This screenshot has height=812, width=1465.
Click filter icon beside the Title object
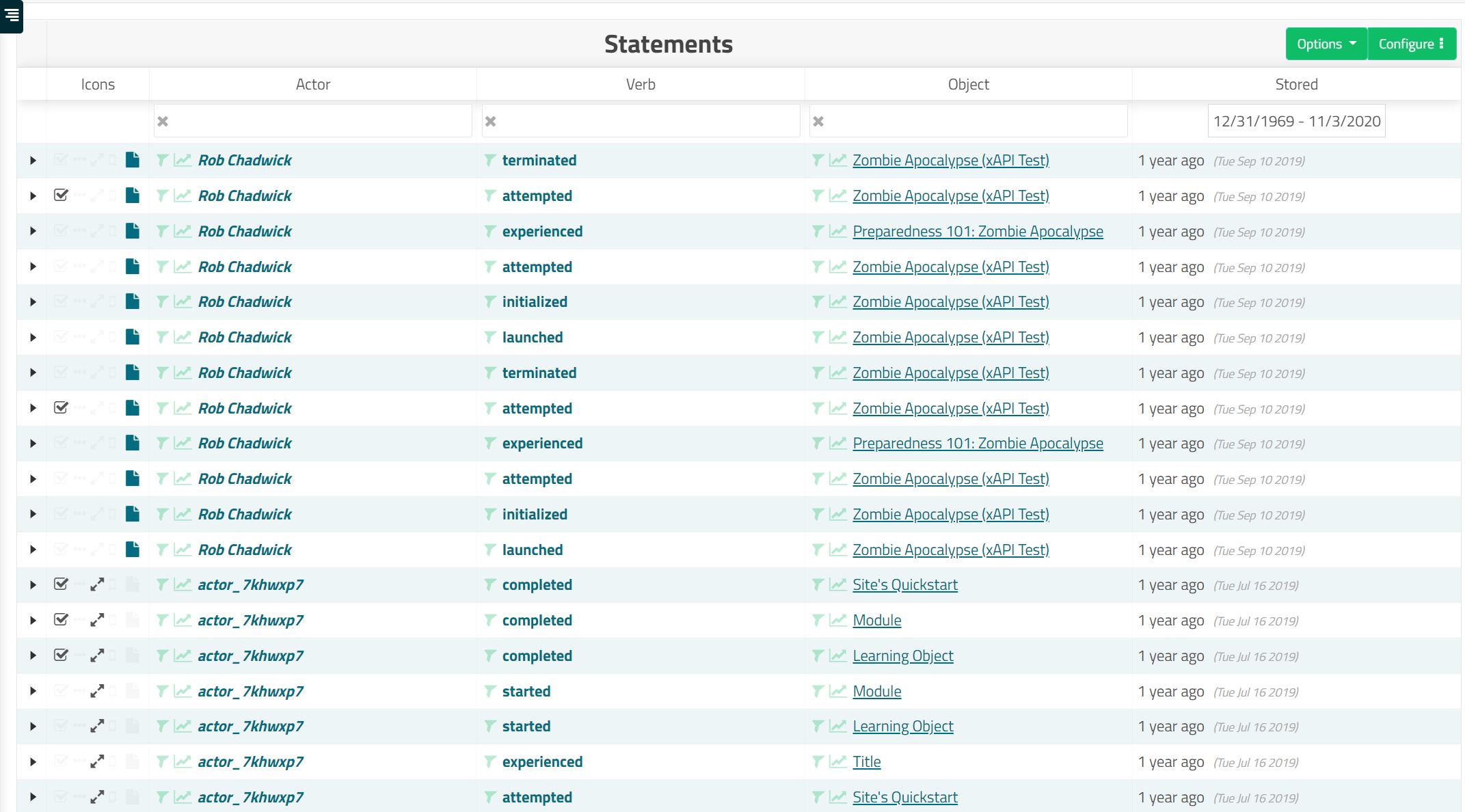click(818, 761)
